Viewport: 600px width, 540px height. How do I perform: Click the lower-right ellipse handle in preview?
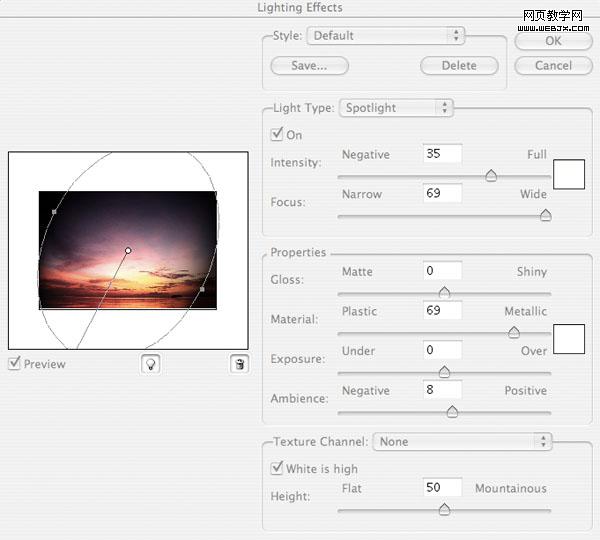[202, 289]
